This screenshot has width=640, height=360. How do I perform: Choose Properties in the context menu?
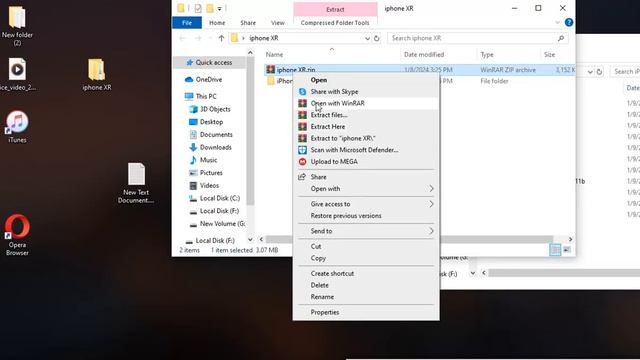pos(325,312)
